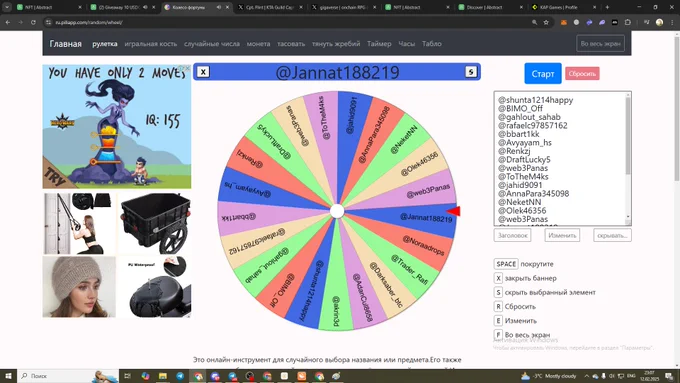The image size is (680, 383).
Task: Open the Часы menu item
Action: click(406, 44)
